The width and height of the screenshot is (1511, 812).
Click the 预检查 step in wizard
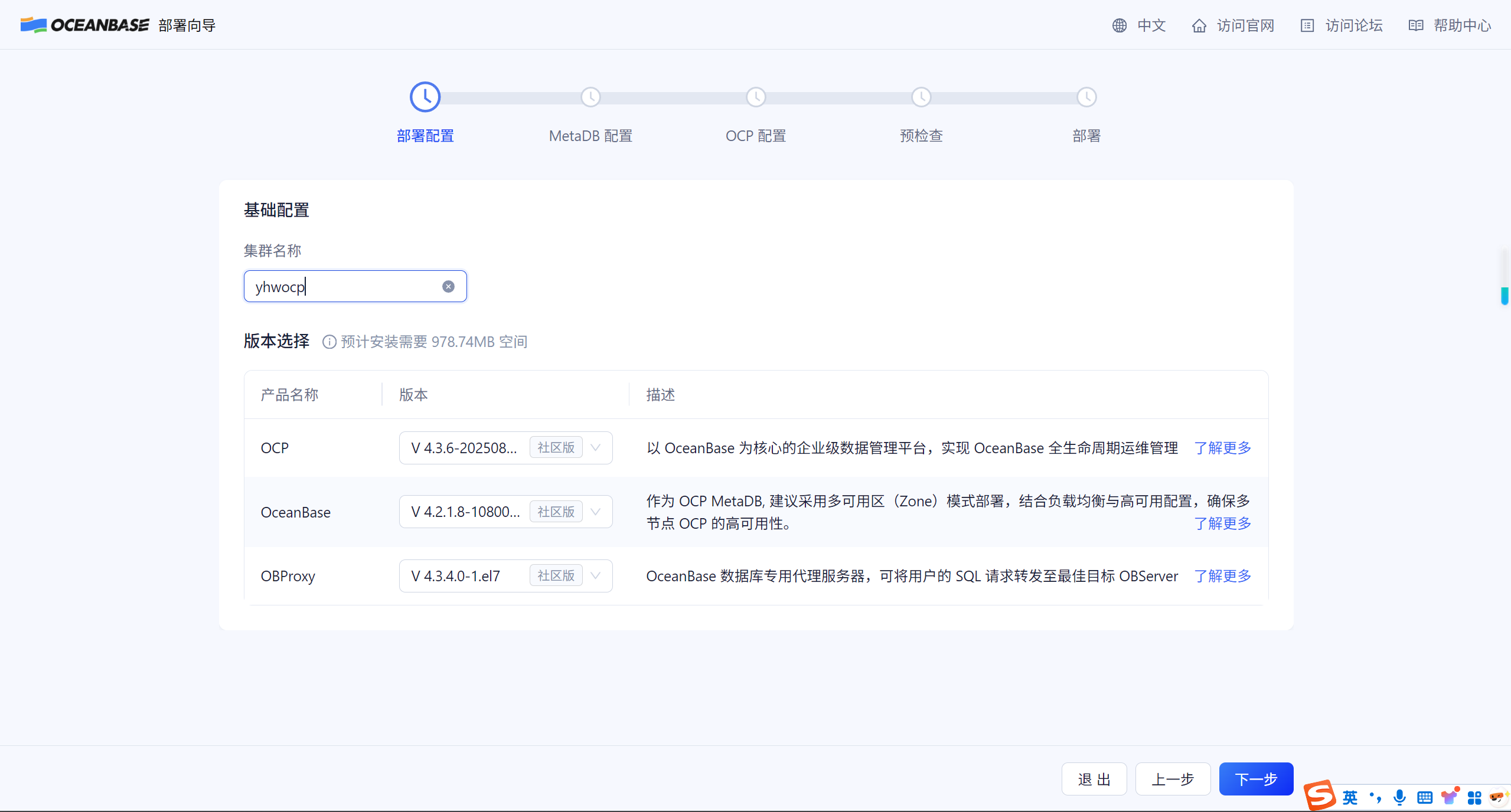(x=921, y=136)
